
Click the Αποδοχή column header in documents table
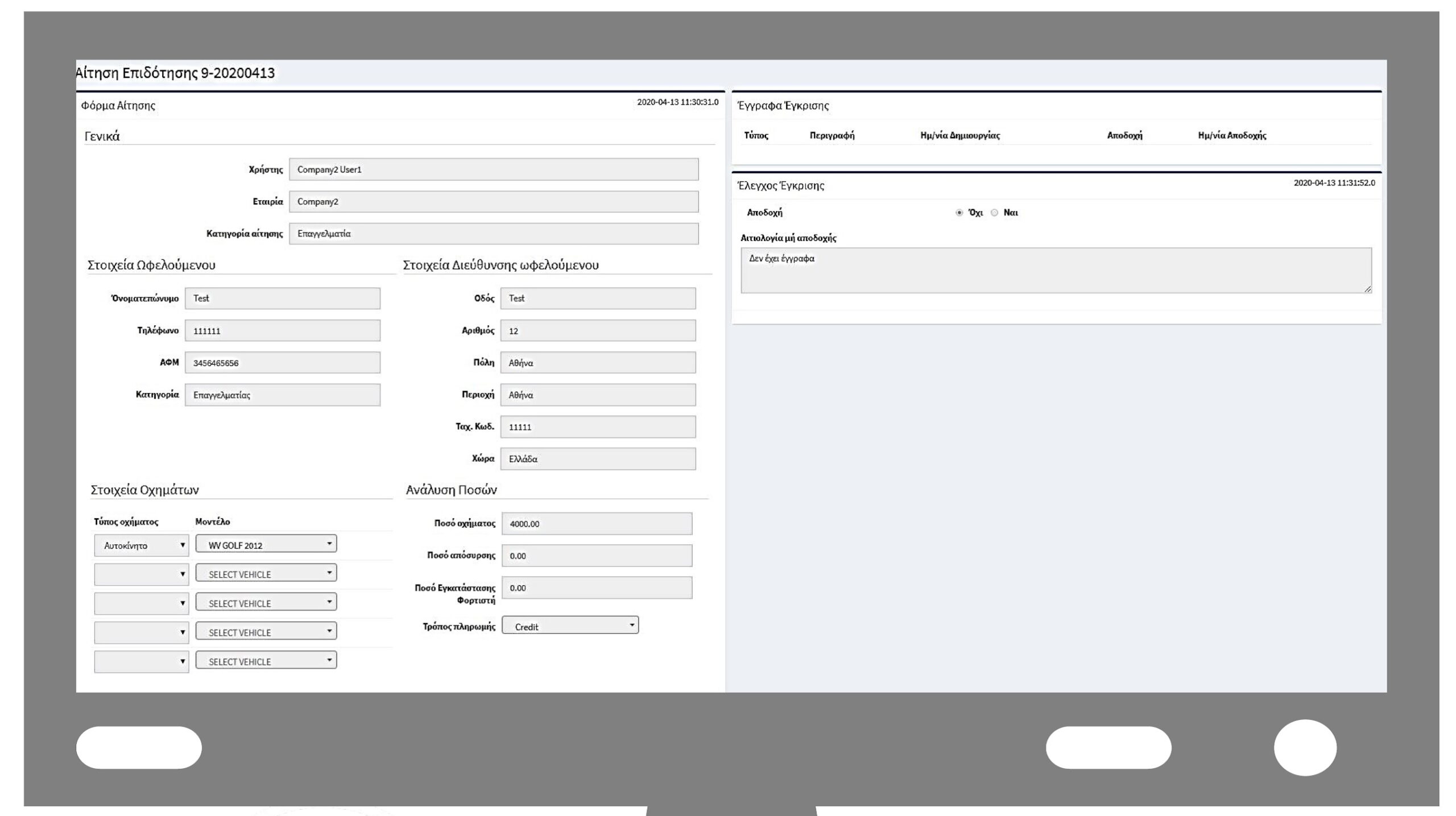pyautogui.click(x=1124, y=135)
